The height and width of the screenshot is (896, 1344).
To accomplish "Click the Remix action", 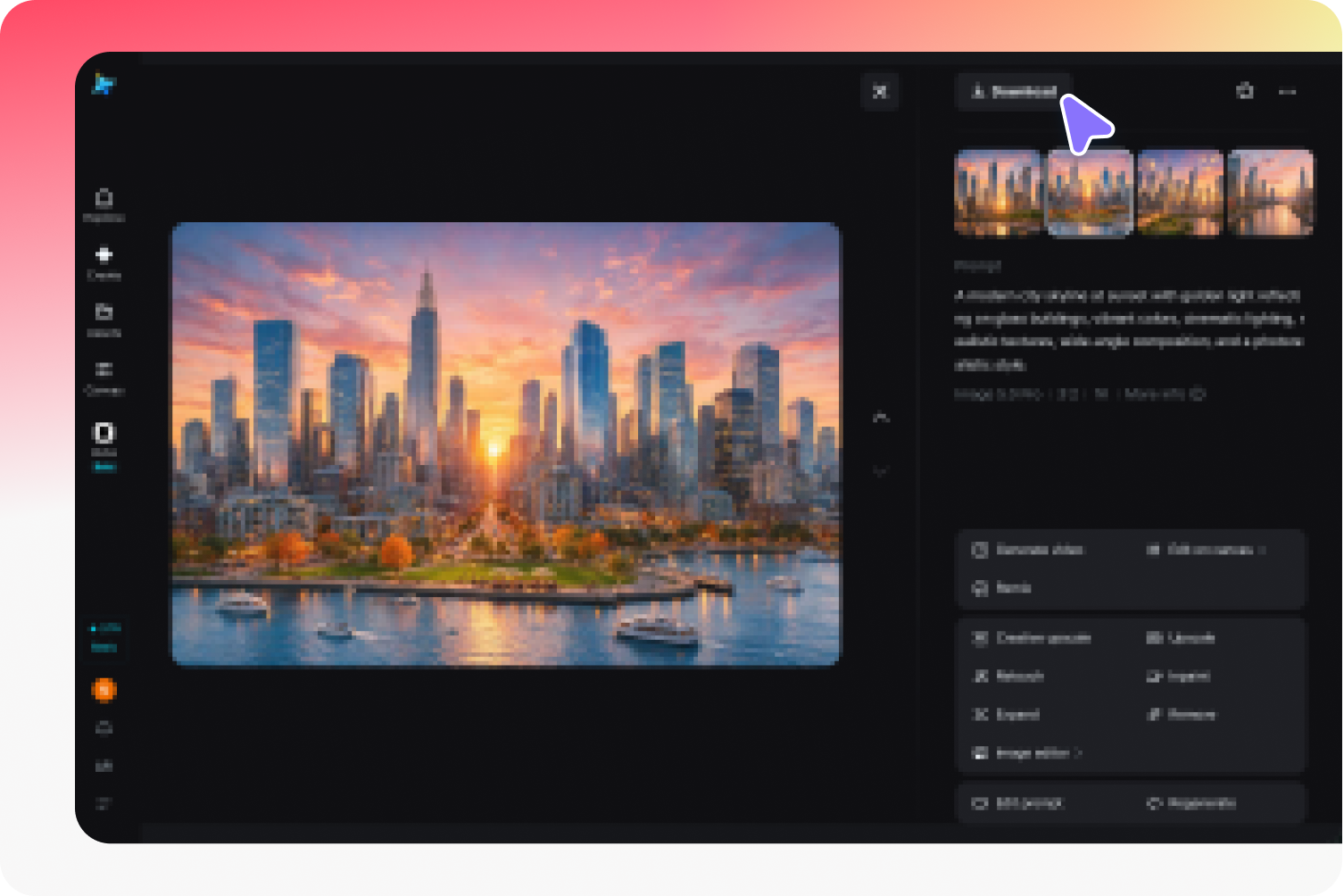I will pyautogui.click(x=1002, y=588).
